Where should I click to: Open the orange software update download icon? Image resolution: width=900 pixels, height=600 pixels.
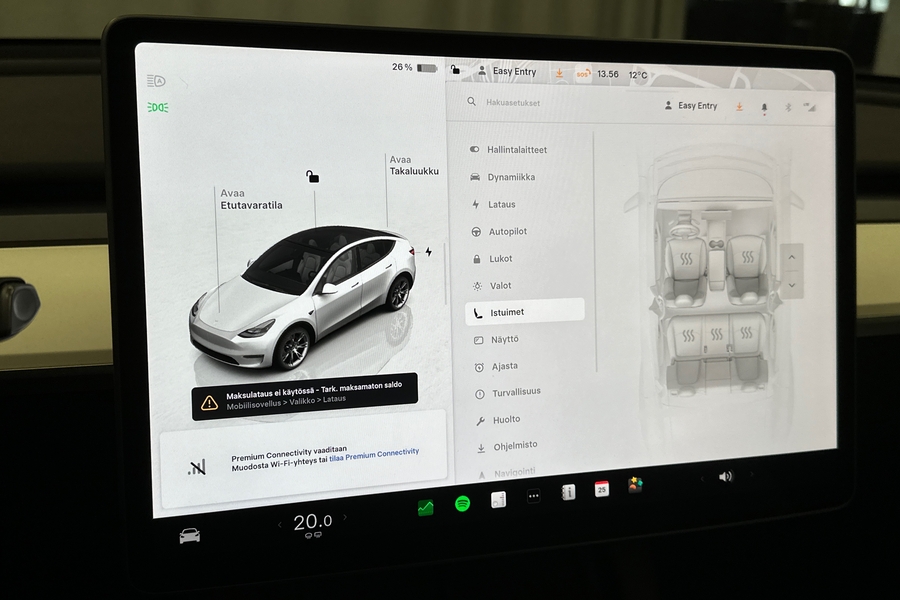pos(738,105)
